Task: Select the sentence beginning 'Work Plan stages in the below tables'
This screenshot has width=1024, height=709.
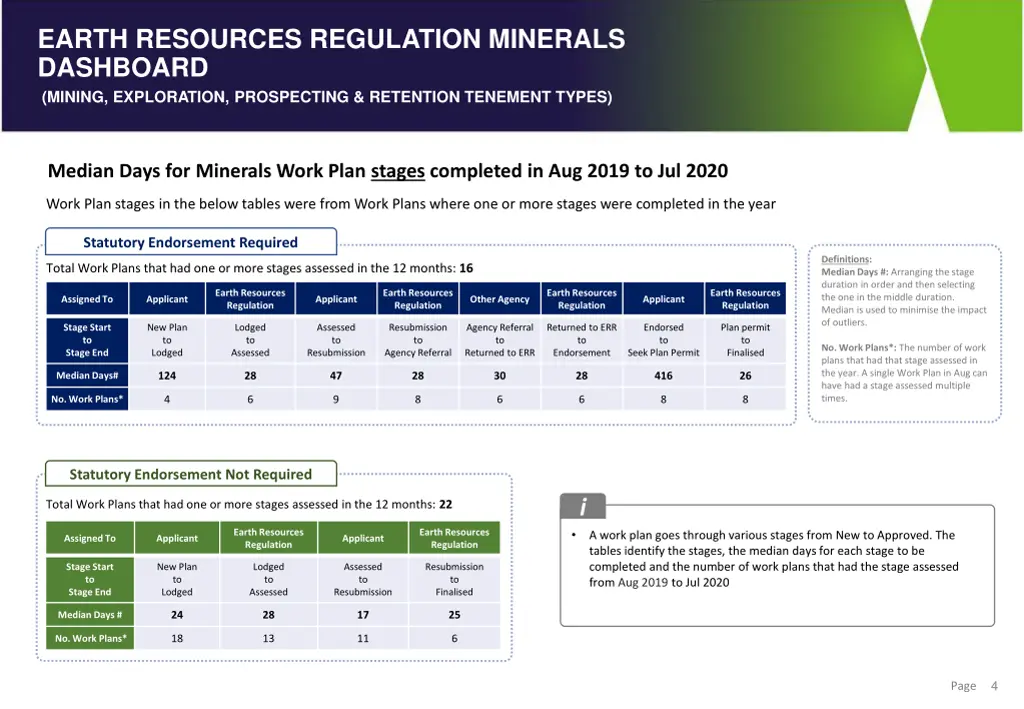Action: [411, 204]
